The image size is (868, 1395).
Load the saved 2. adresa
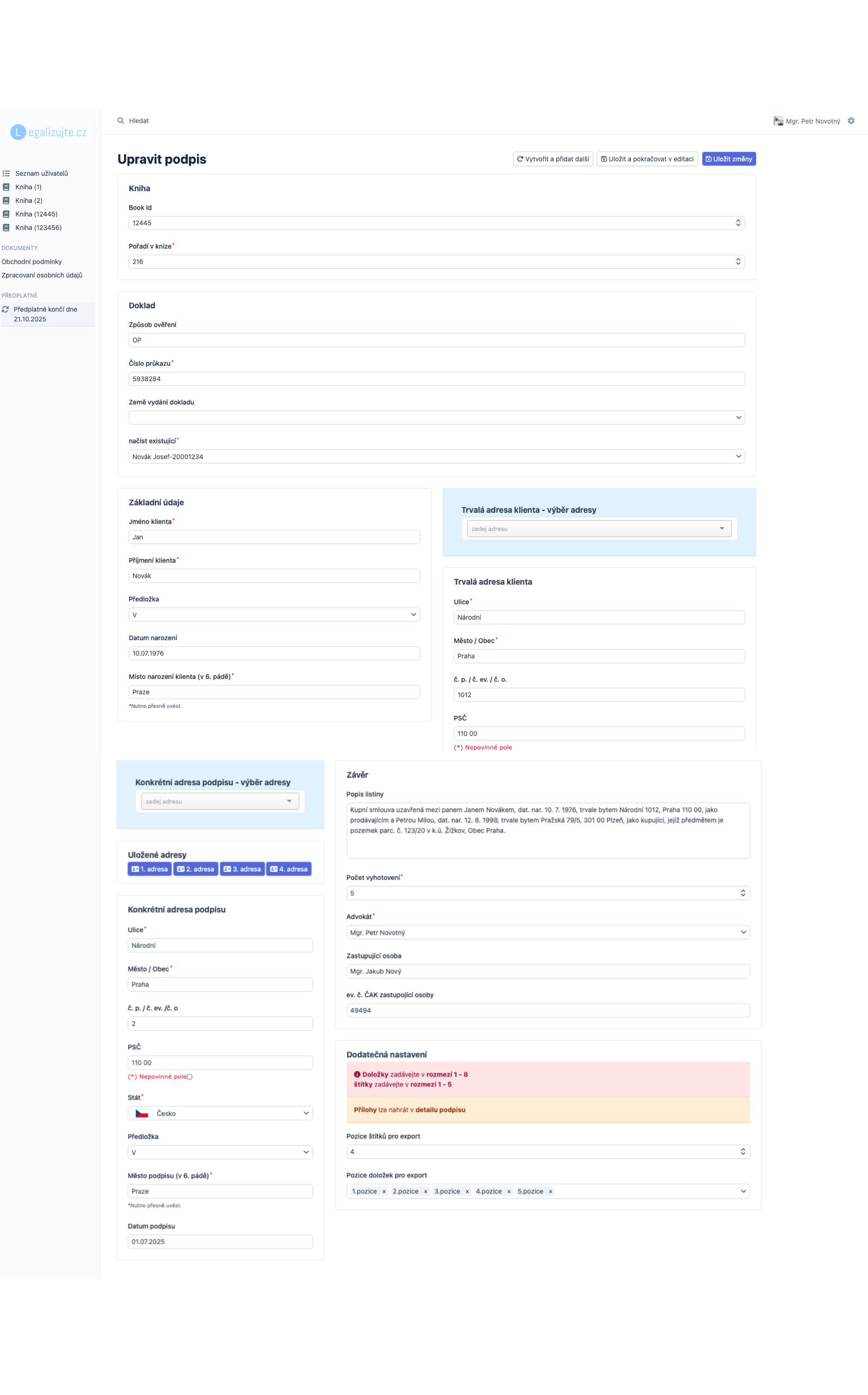click(196, 869)
